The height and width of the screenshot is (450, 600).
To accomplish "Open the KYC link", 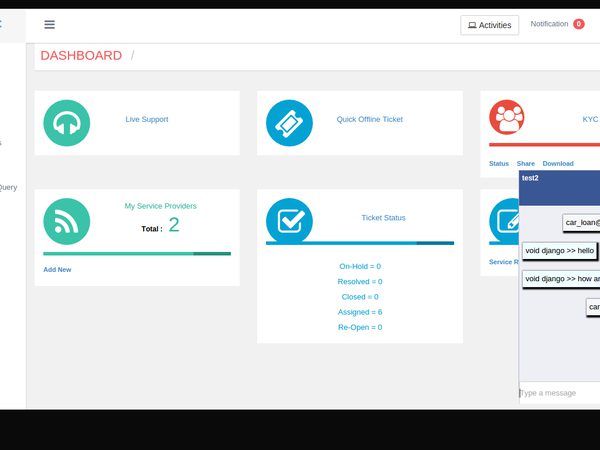I will click(590, 119).
